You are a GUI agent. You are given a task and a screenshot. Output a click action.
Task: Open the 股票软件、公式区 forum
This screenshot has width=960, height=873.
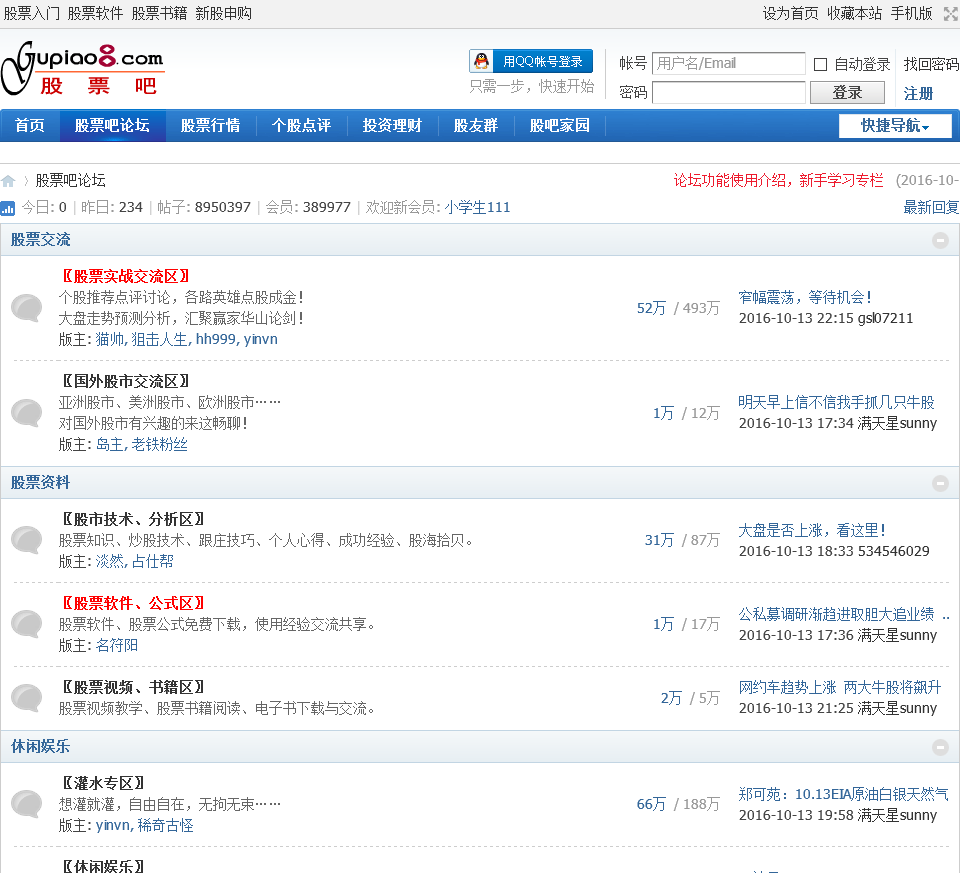pos(133,604)
